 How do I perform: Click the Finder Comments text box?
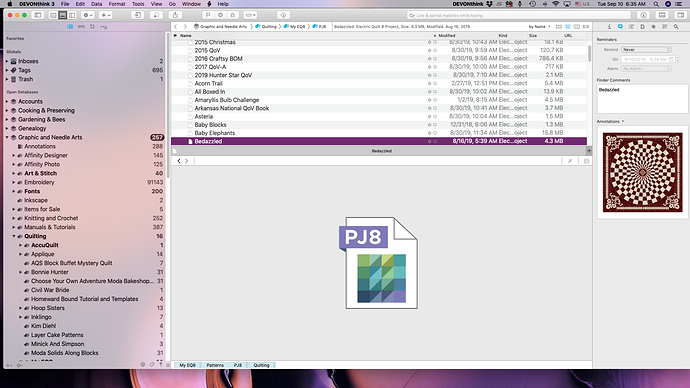pos(642,99)
